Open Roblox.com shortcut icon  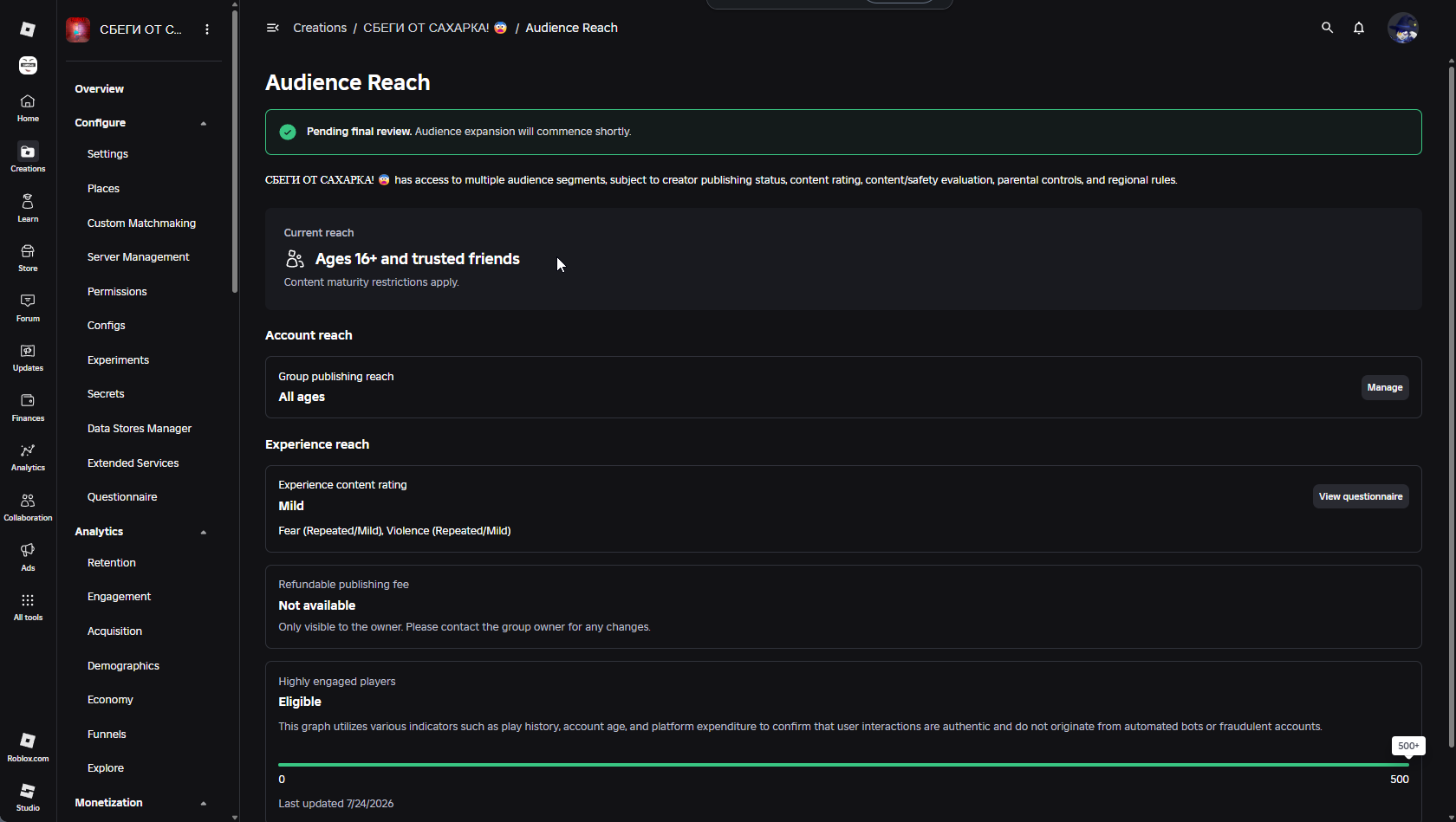[28, 748]
